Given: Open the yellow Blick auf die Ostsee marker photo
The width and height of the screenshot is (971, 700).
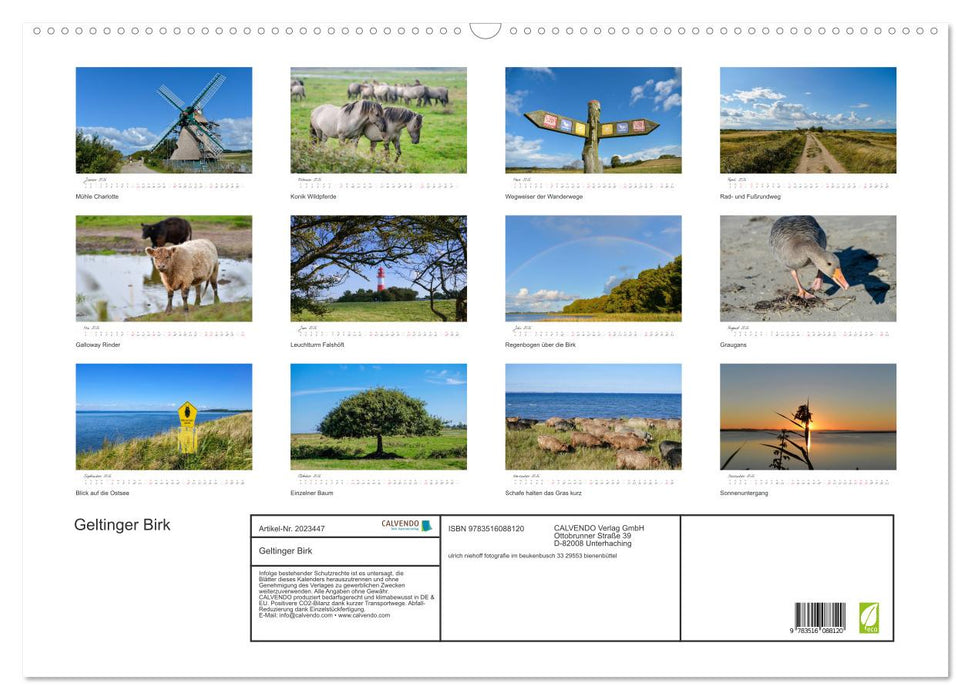Looking at the screenshot, I should point(163,415).
